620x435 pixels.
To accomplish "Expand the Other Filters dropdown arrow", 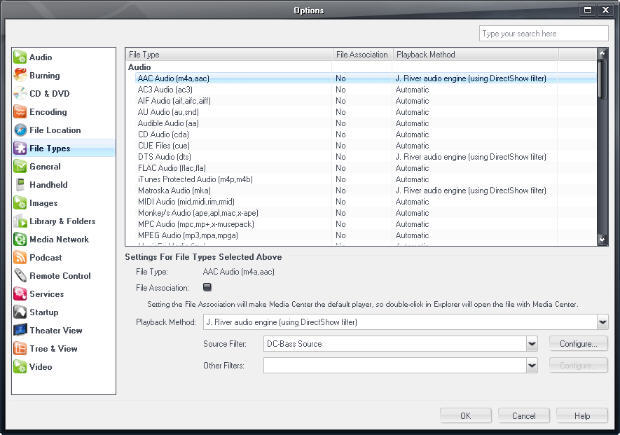I will (x=532, y=365).
